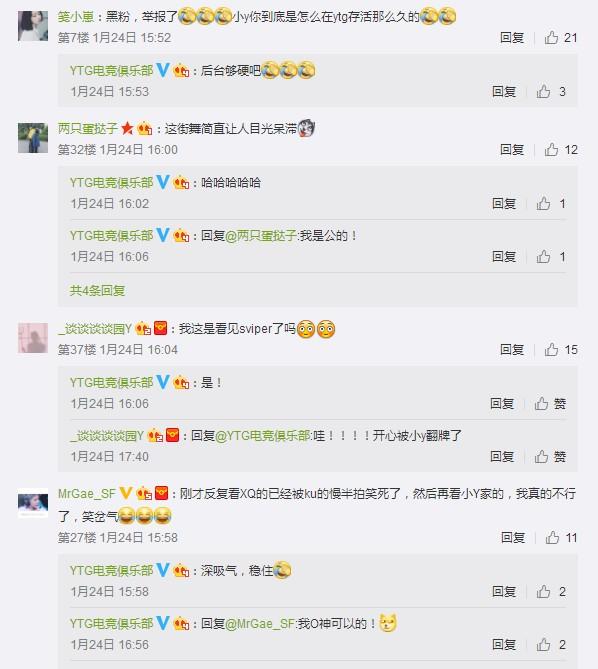Click the @YTG电竞俱乐部 mention in 17:40 reply
Image resolution: width=598 pixels, height=669 pixels.
click(263, 436)
